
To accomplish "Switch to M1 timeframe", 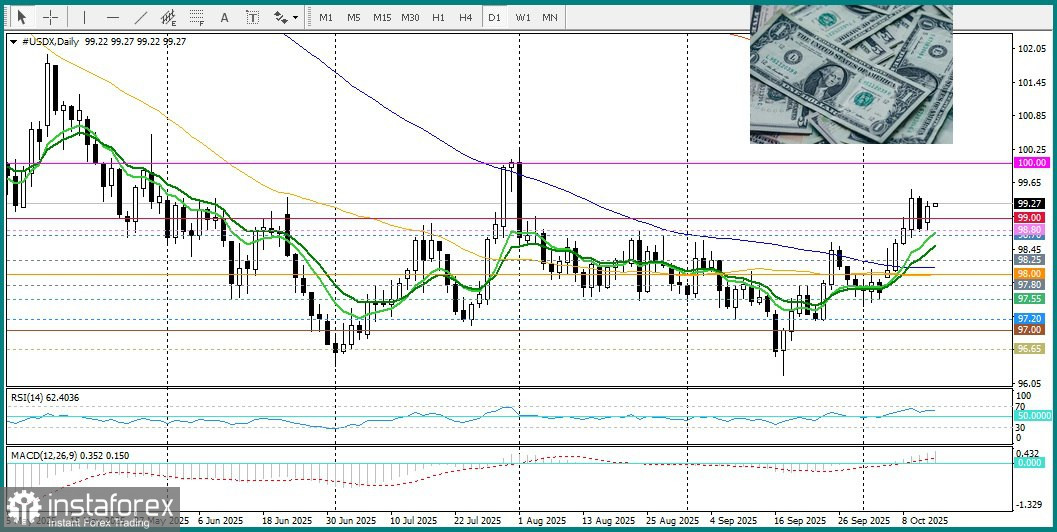I will 326,18.
